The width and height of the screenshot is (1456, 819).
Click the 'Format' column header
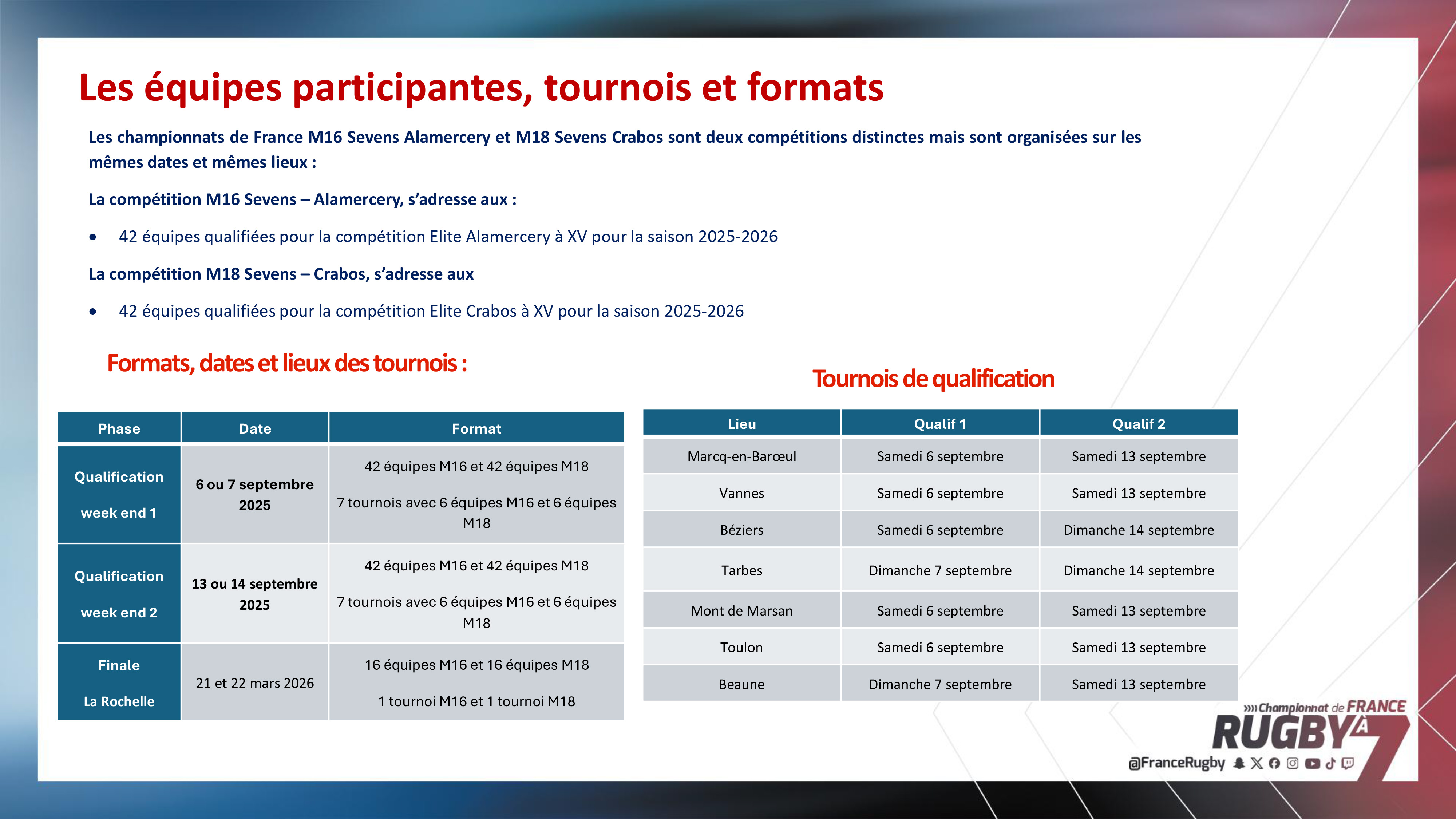pyautogui.click(x=476, y=427)
